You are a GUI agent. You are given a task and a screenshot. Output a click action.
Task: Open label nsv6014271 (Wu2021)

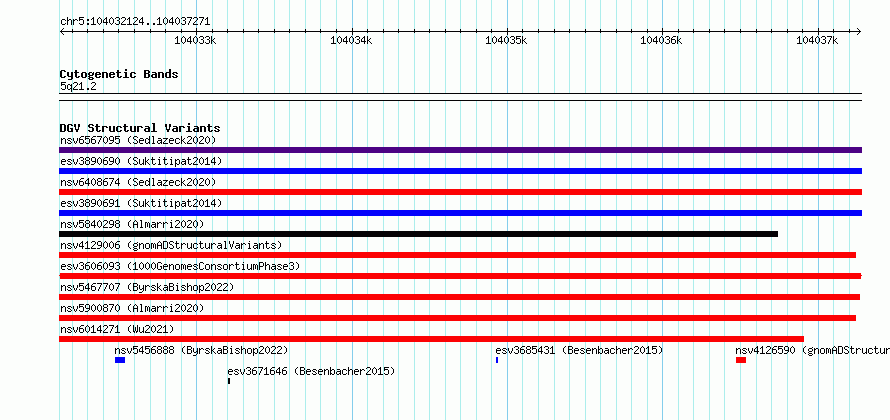pyautogui.click(x=117, y=329)
